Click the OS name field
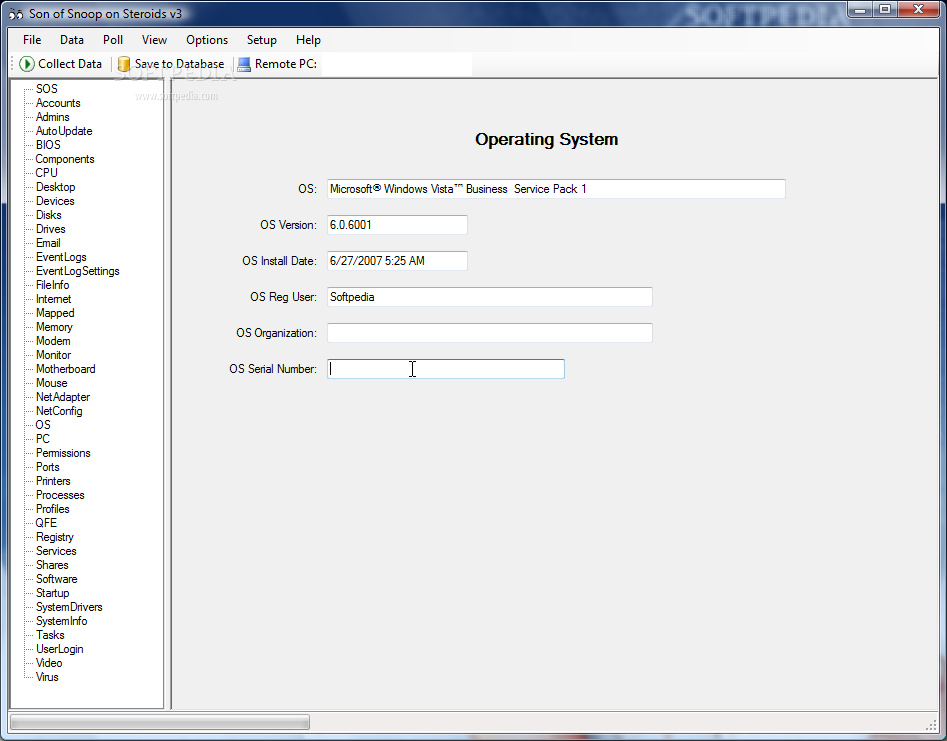Screen dimensions: 947x741 pos(556,189)
